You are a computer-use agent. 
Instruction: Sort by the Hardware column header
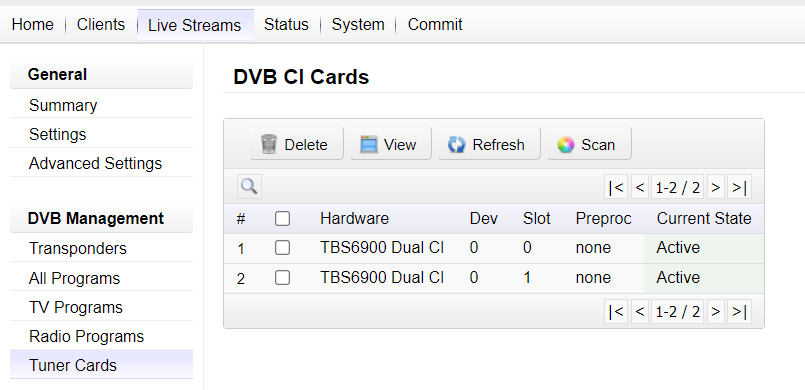354,219
